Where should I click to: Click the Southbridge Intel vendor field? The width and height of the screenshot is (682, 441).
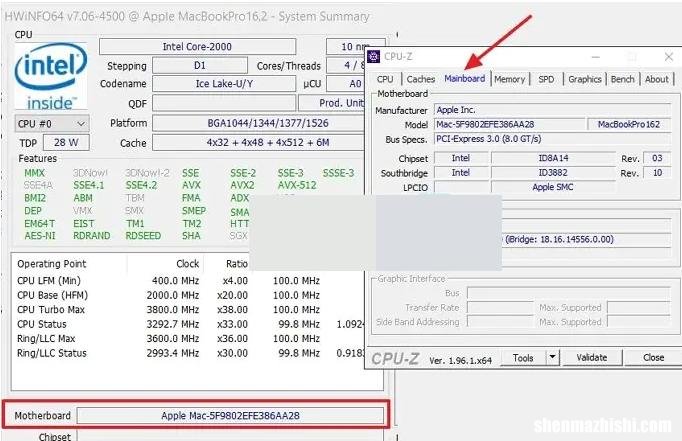click(461, 173)
